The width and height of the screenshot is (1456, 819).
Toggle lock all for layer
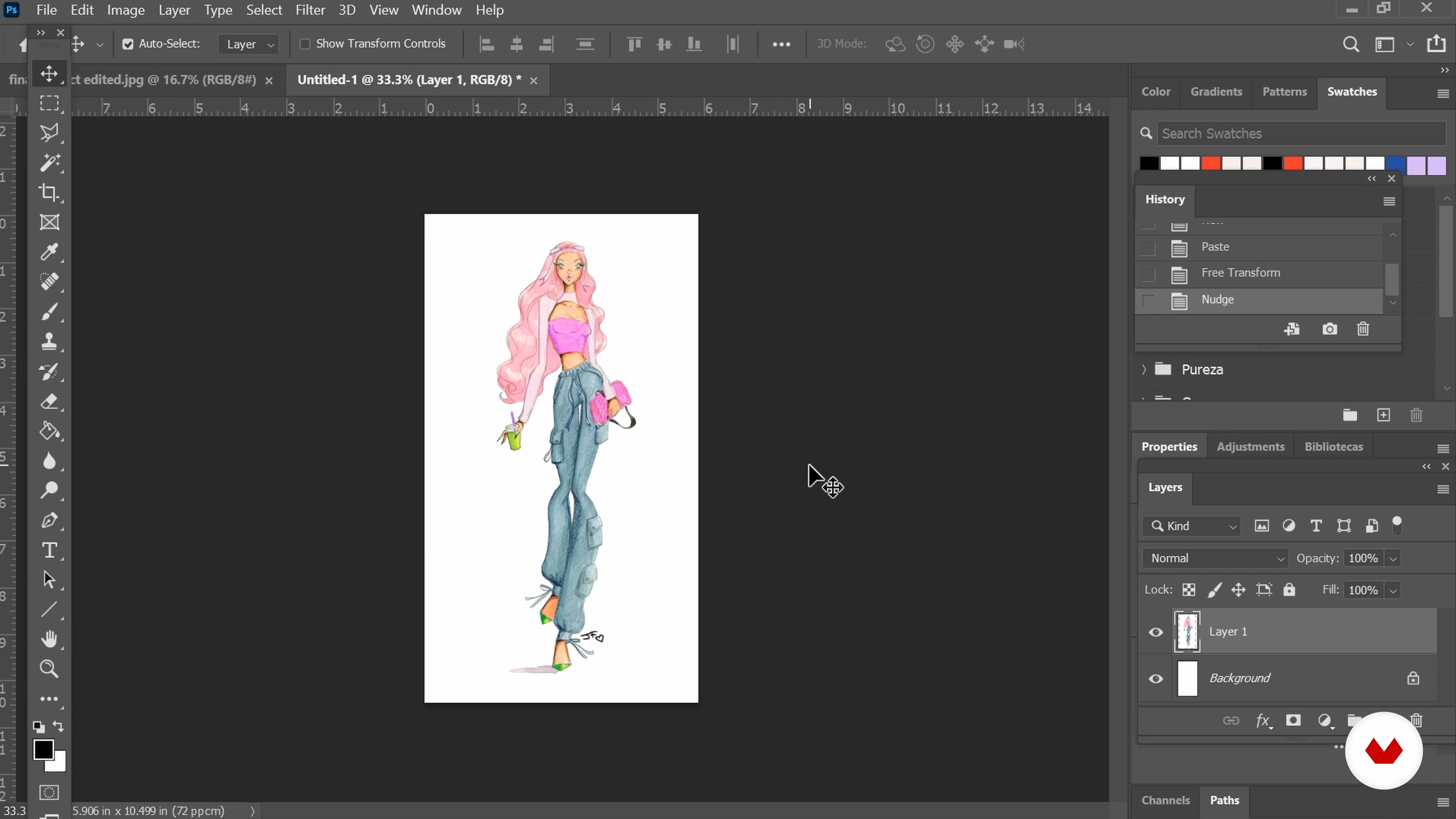tap(1289, 590)
